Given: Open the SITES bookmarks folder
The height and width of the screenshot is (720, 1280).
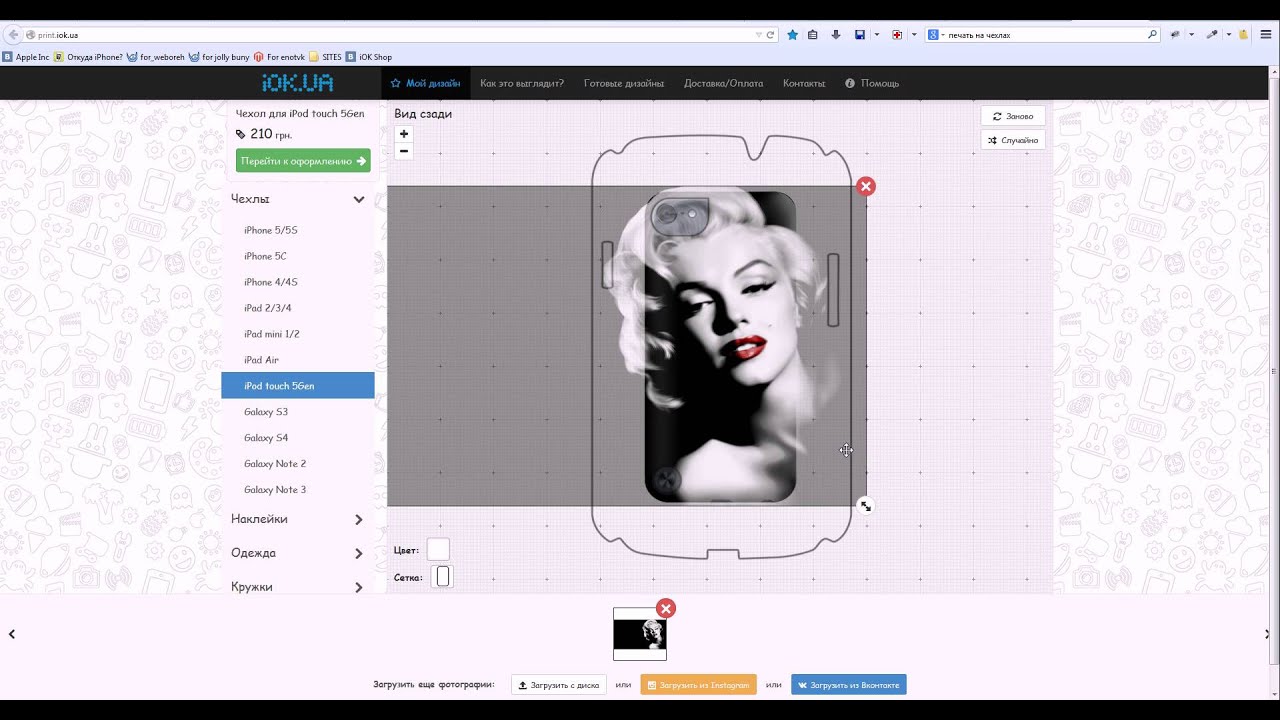Looking at the screenshot, I should (326, 57).
